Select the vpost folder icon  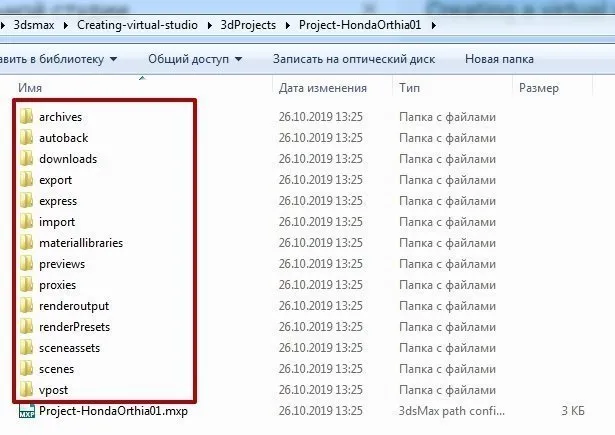[x=27, y=390]
